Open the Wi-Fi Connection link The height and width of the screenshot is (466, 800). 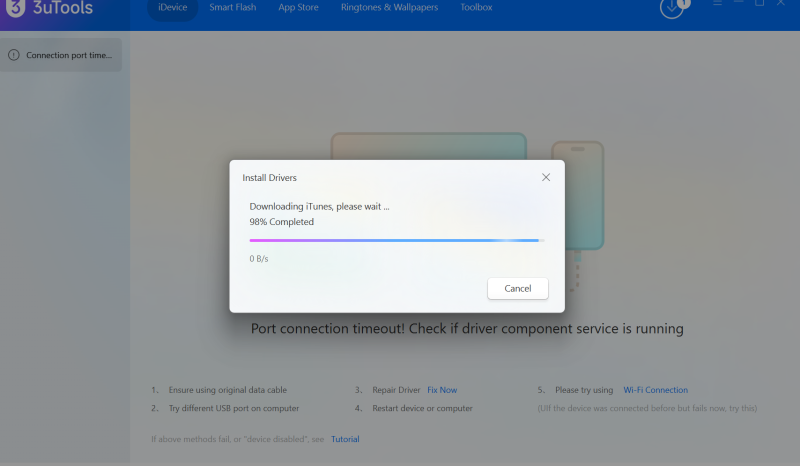tap(656, 390)
